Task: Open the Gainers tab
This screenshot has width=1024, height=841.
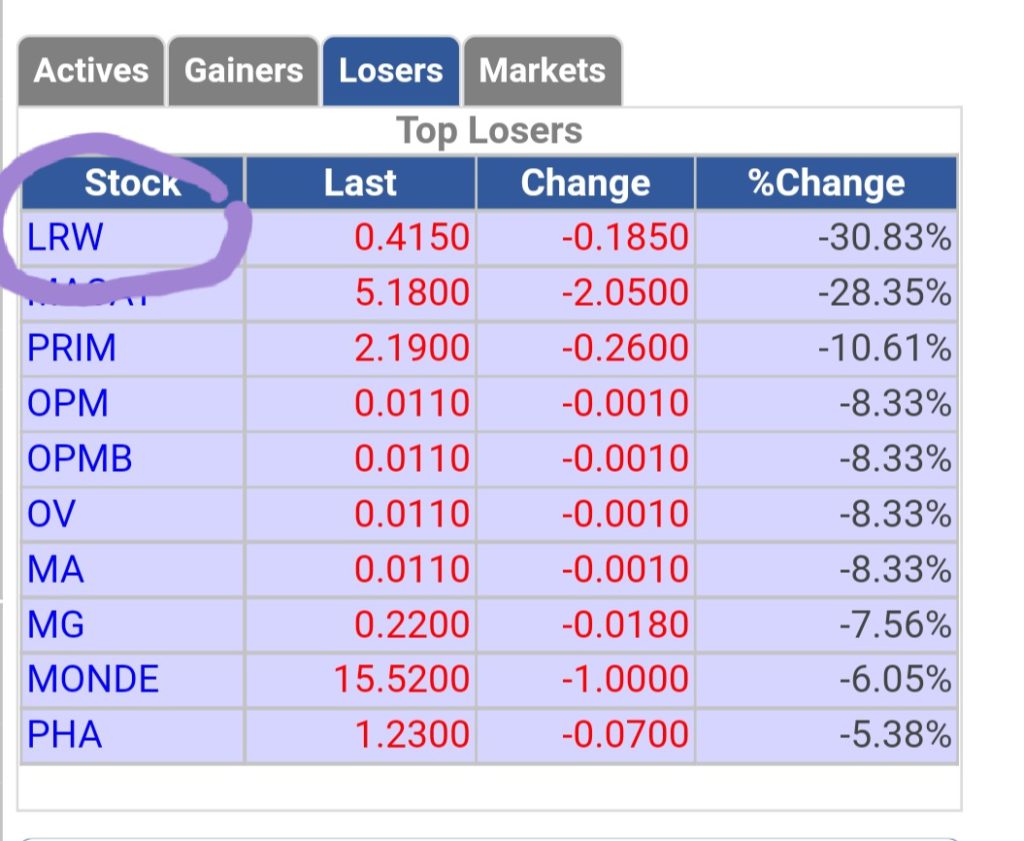Action: (x=243, y=71)
